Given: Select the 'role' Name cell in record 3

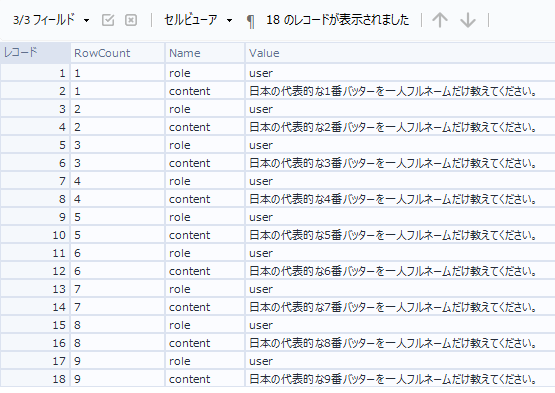Looking at the screenshot, I should [x=205, y=109].
